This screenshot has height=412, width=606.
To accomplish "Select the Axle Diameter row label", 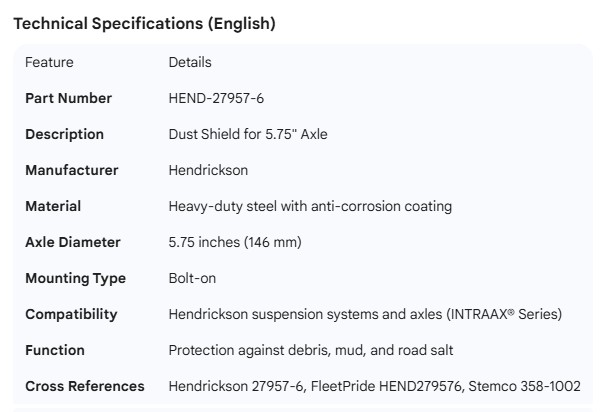I will pos(72,242).
